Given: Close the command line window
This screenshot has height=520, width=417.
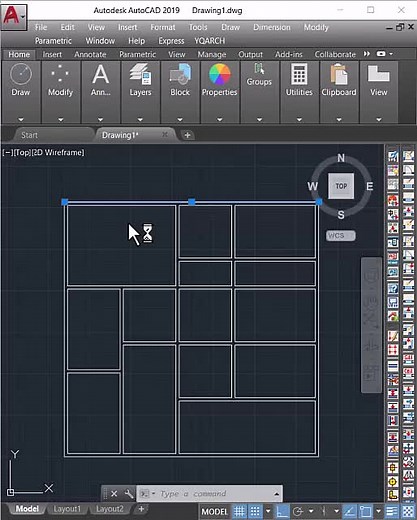Looking at the screenshot, I should tap(114, 494).
